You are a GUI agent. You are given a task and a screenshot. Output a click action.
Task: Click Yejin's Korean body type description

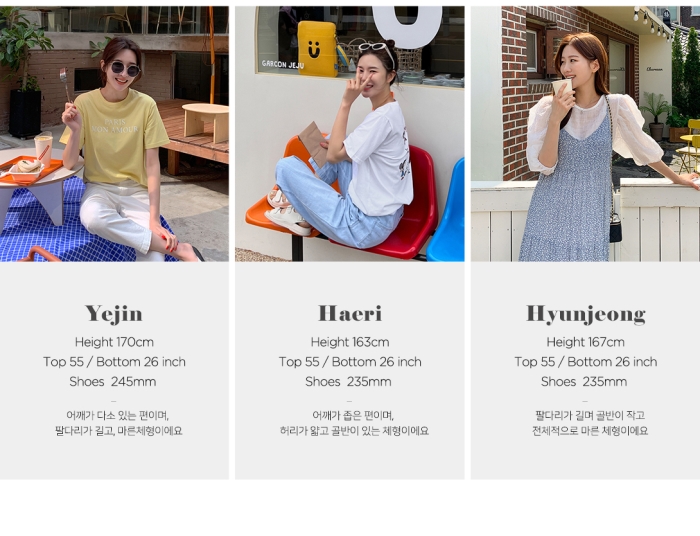coord(118,423)
